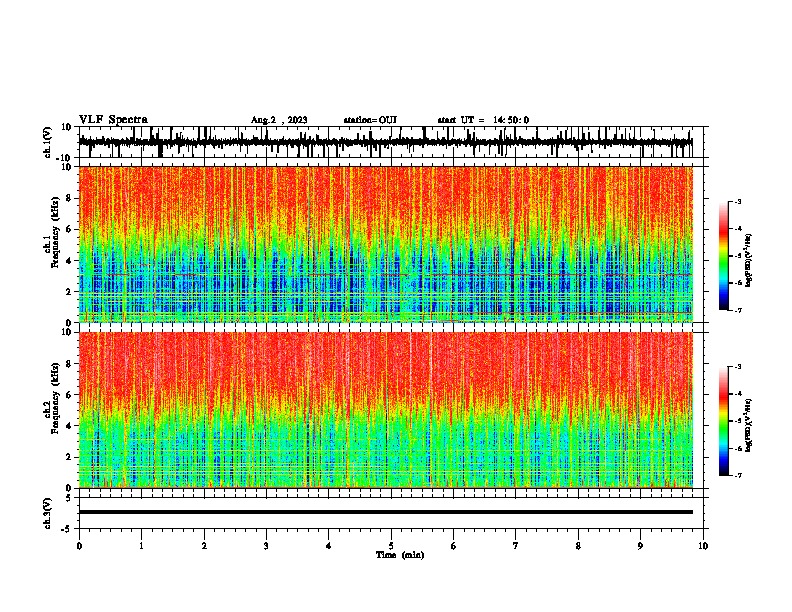
Task: Click the ch.2 color scale log(PSD) unit label
Action: 749,426
